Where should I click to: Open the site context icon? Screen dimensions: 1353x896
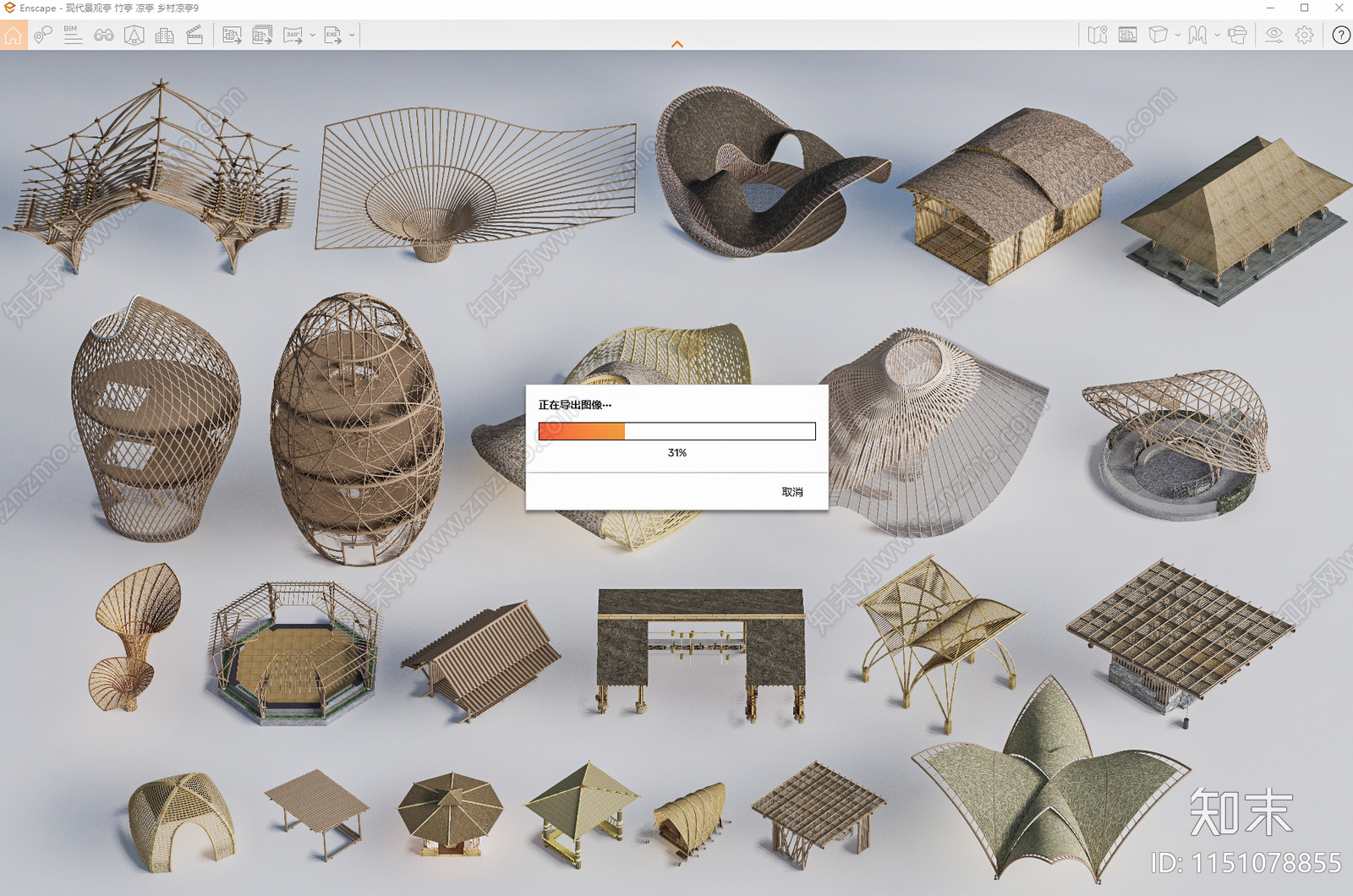point(134,36)
